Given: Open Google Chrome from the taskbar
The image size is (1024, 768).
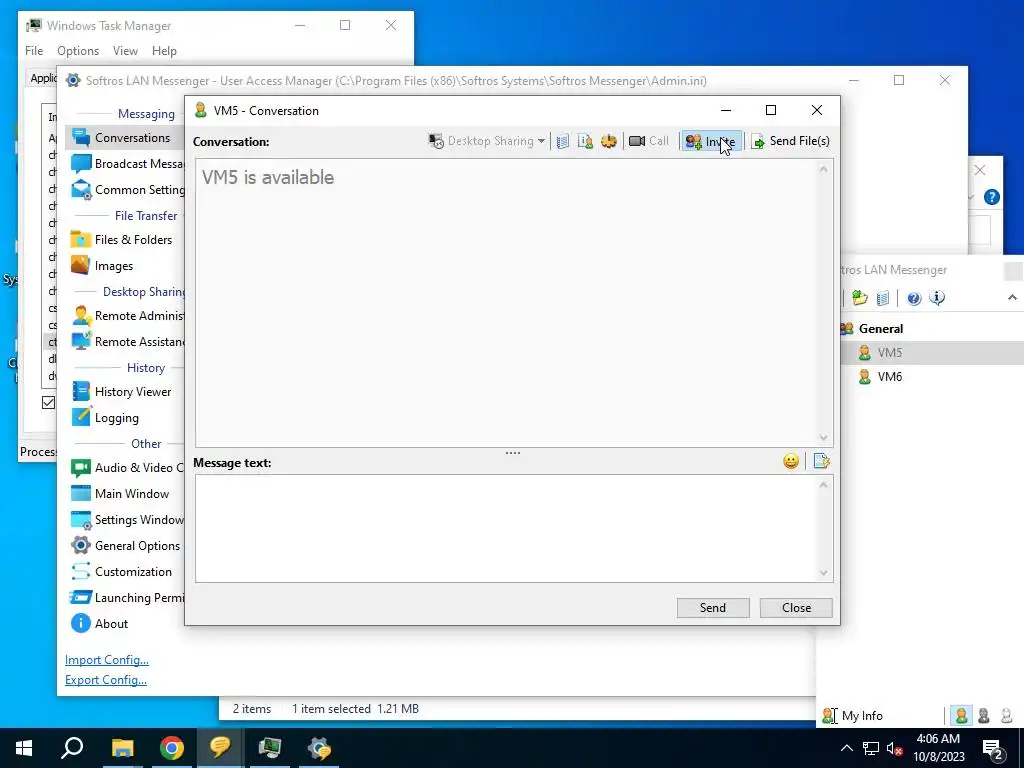Looking at the screenshot, I should coord(171,748).
